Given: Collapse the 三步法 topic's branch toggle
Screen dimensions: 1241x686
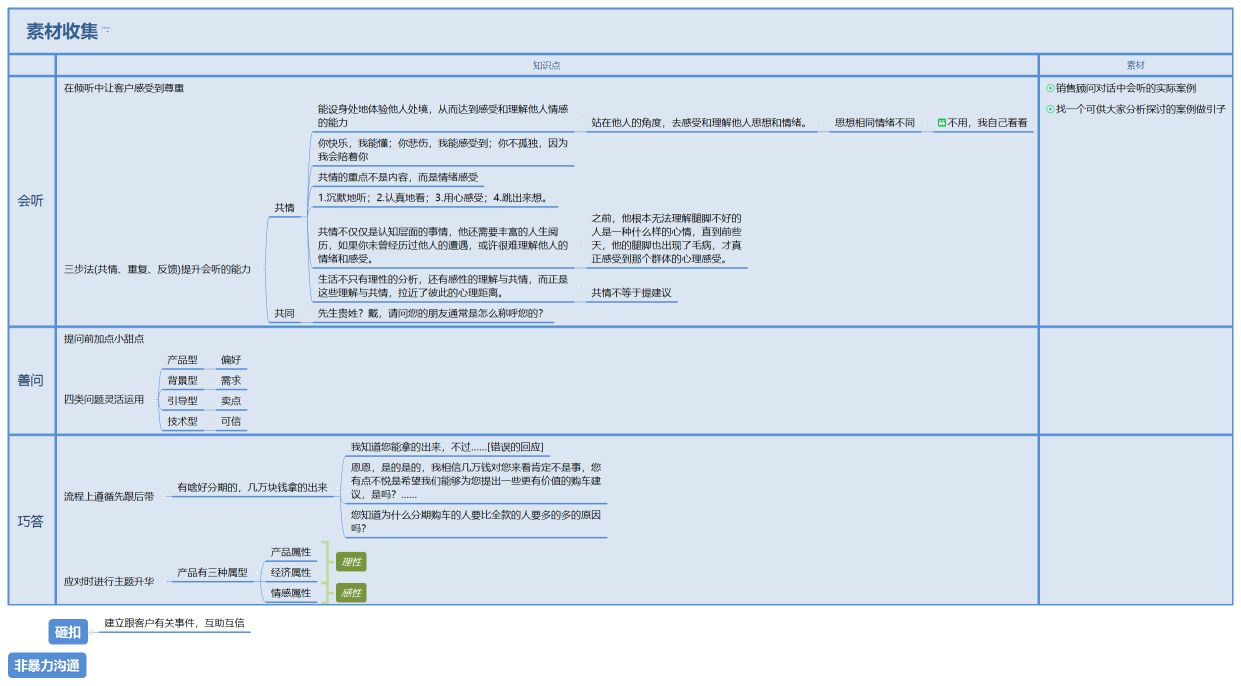Looking at the screenshot, I should click(x=263, y=269).
